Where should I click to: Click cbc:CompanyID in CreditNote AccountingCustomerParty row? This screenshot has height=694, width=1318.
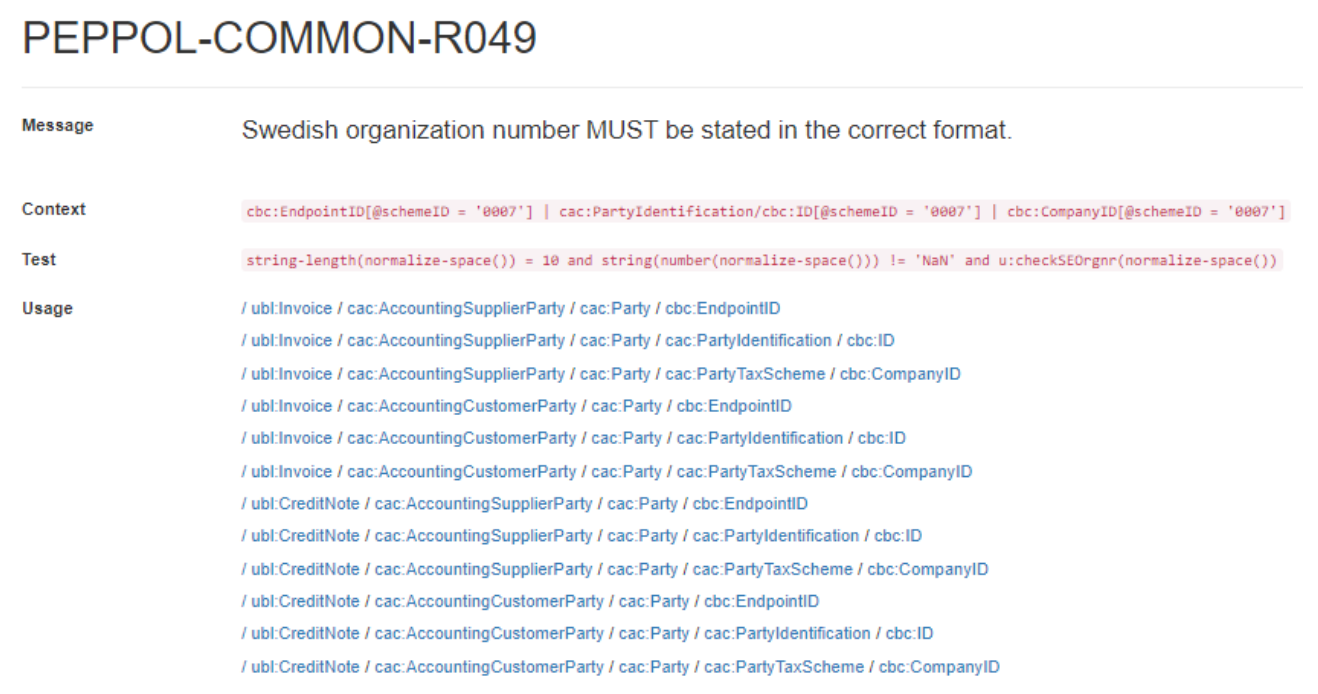pos(939,667)
